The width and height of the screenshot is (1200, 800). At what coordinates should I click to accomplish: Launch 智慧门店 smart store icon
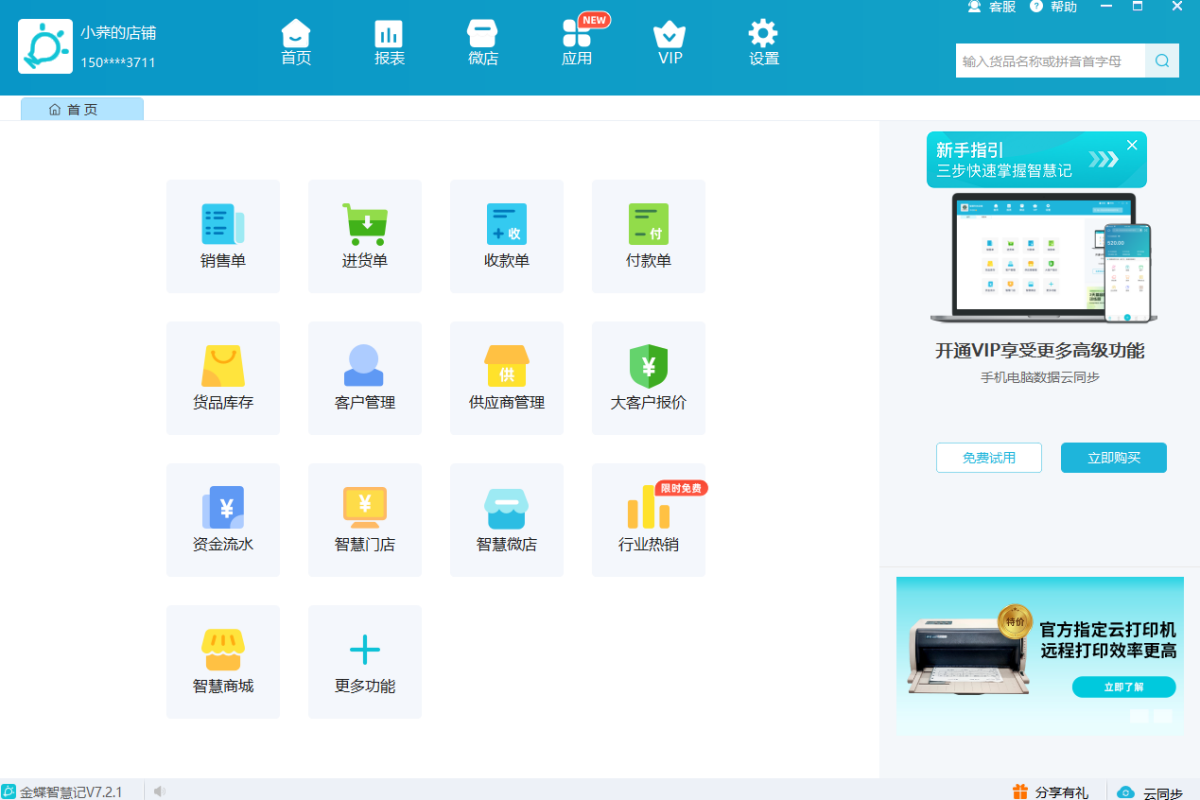click(365, 510)
